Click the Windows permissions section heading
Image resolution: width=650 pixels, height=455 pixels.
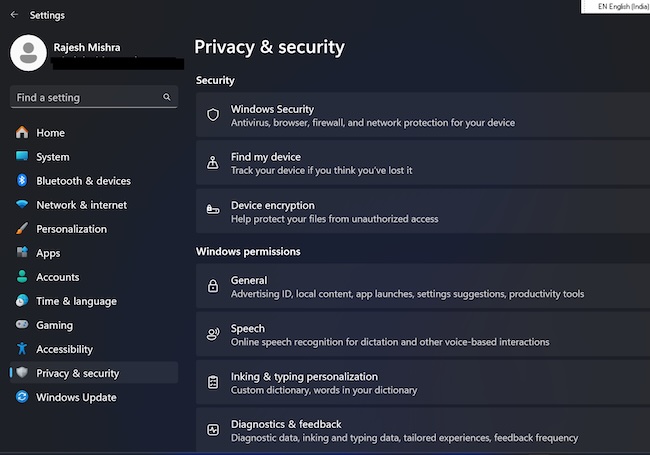248,252
